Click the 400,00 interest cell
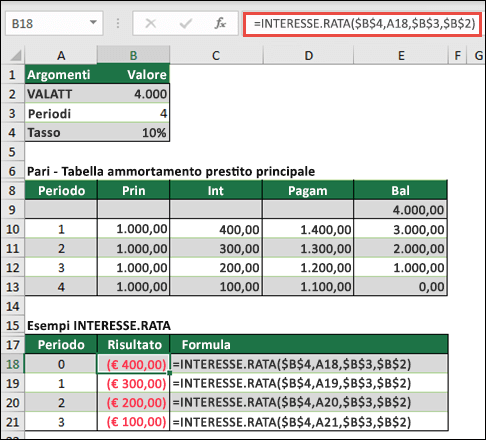486x440 pixels. 216,229
